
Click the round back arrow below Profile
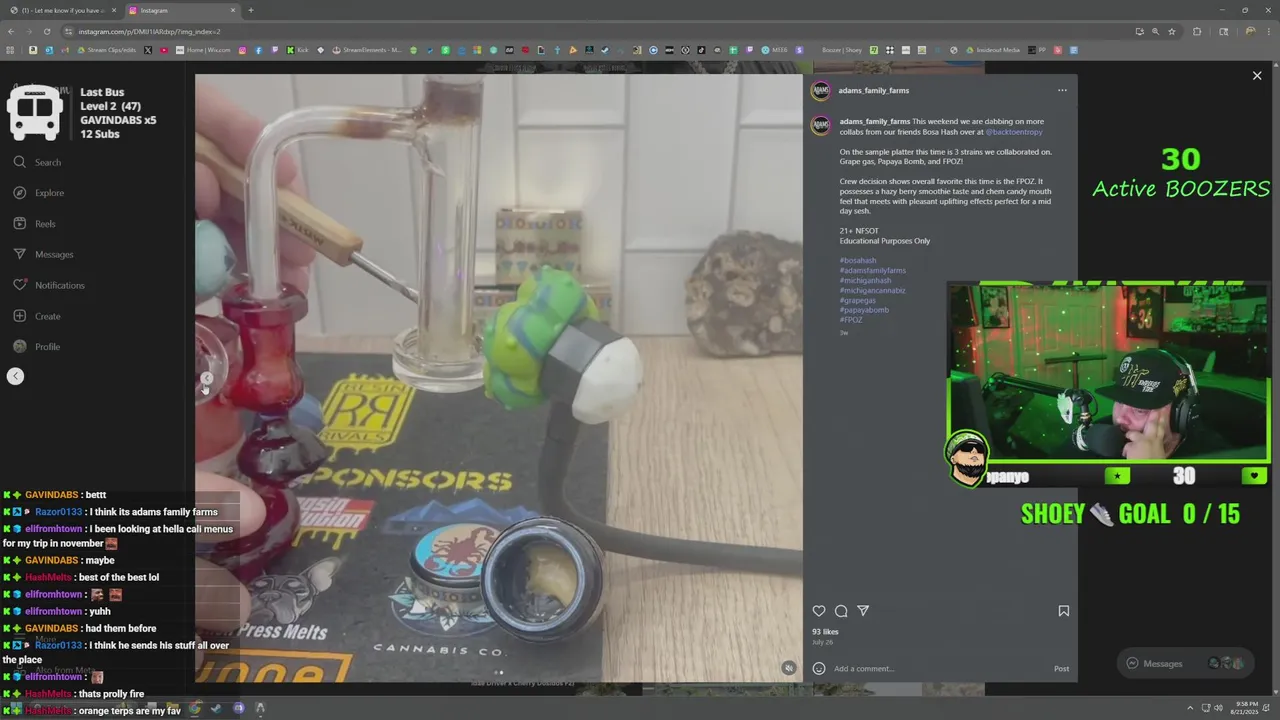[x=16, y=376]
